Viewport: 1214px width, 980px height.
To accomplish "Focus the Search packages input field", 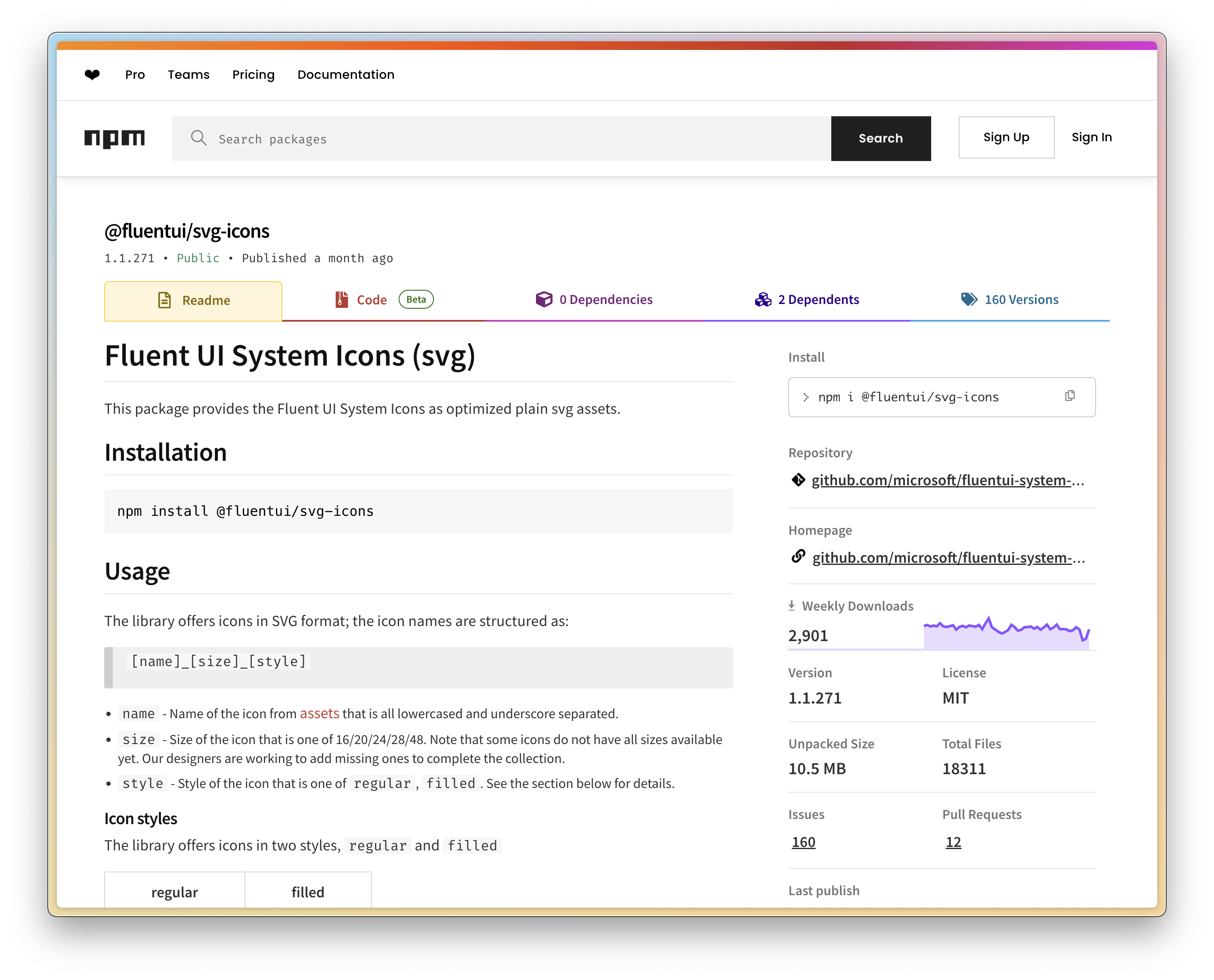I will point(501,138).
